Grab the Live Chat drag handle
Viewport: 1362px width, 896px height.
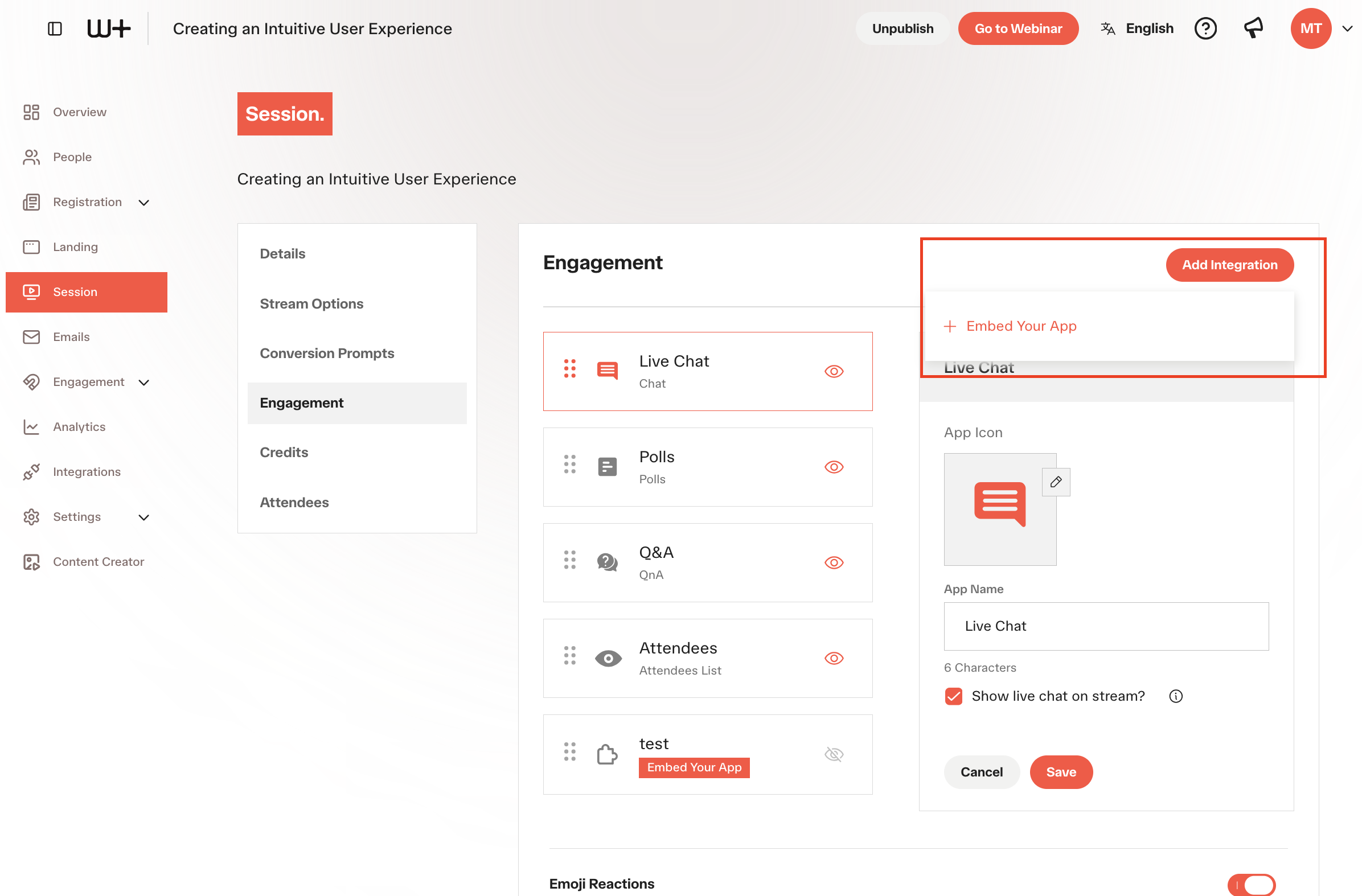pyautogui.click(x=569, y=368)
